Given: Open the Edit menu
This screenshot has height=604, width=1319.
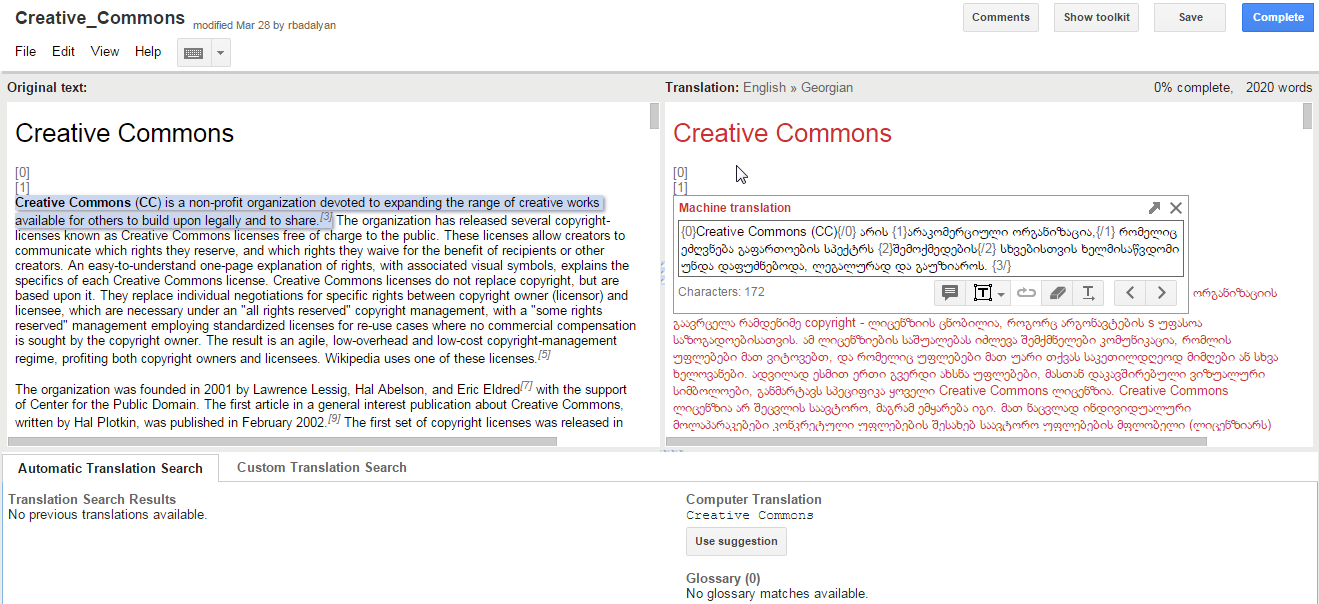Looking at the screenshot, I should pyautogui.click(x=63, y=52).
